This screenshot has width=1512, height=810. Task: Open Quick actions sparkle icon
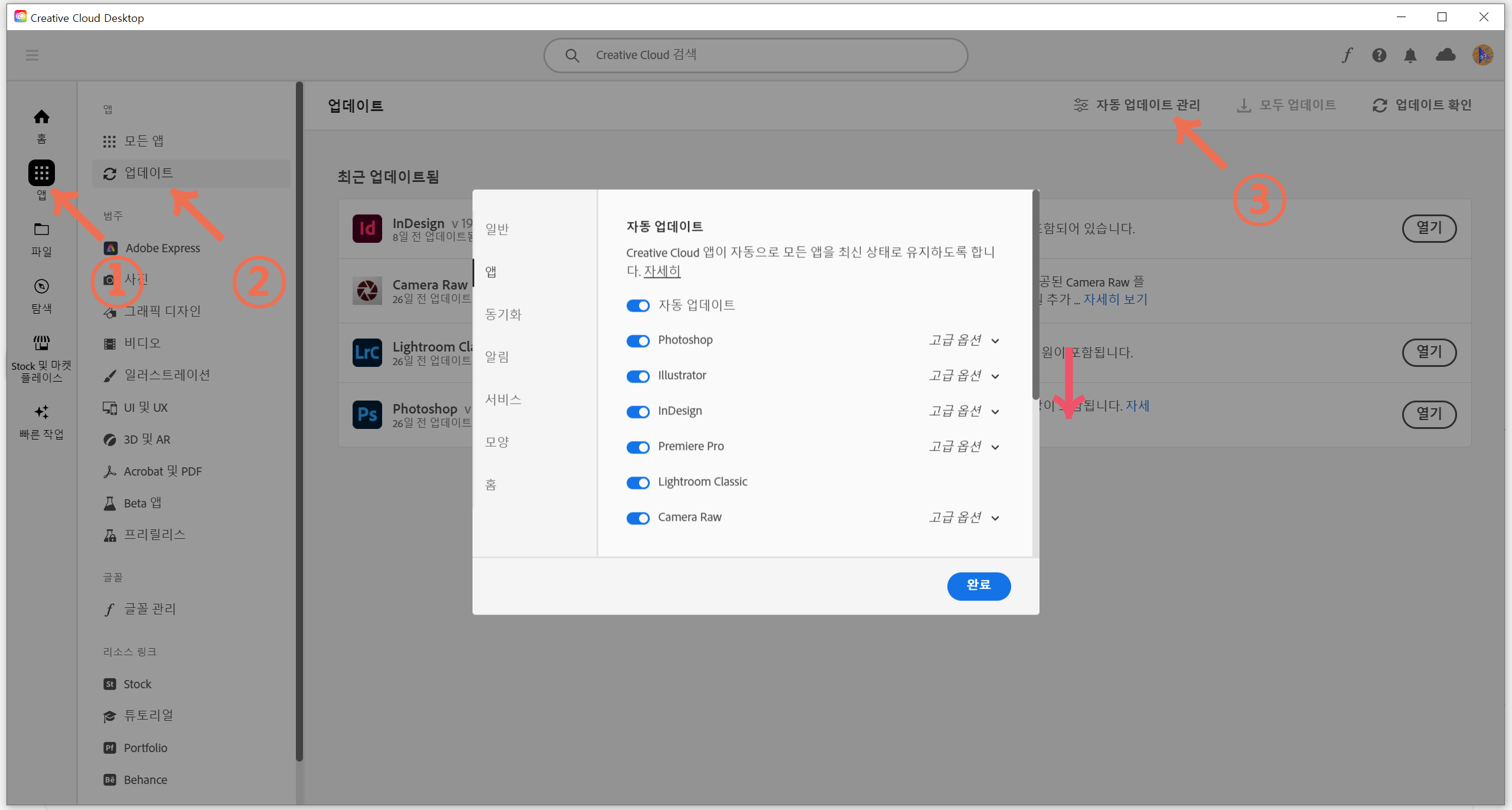pos(41,412)
